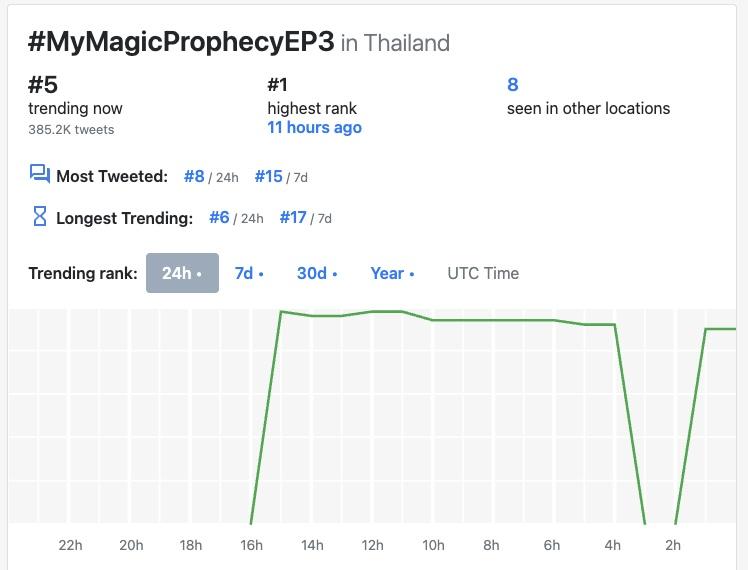Click the UTC Time label
This screenshot has width=748, height=570.
click(483, 273)
